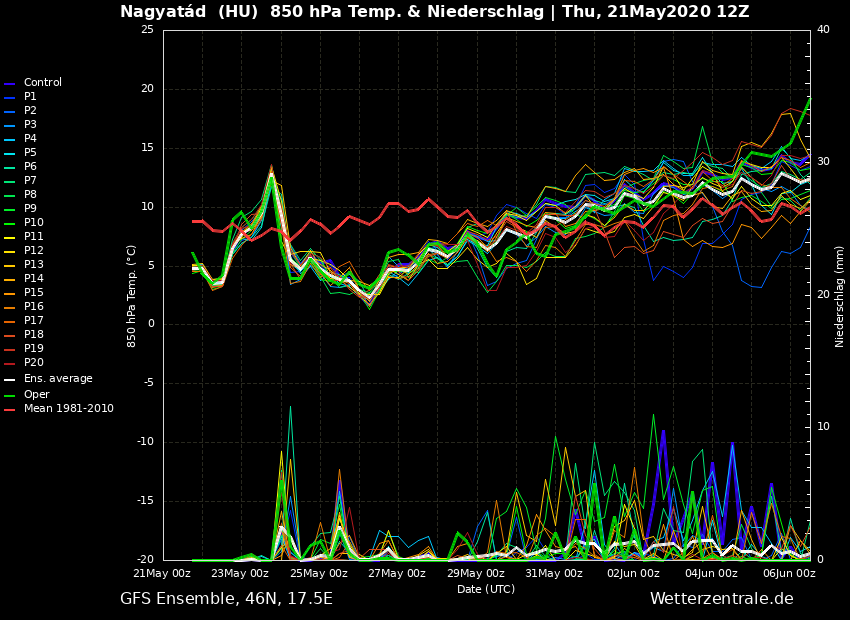
Task: Select the P1 legend entry
Action: [30, 97]
